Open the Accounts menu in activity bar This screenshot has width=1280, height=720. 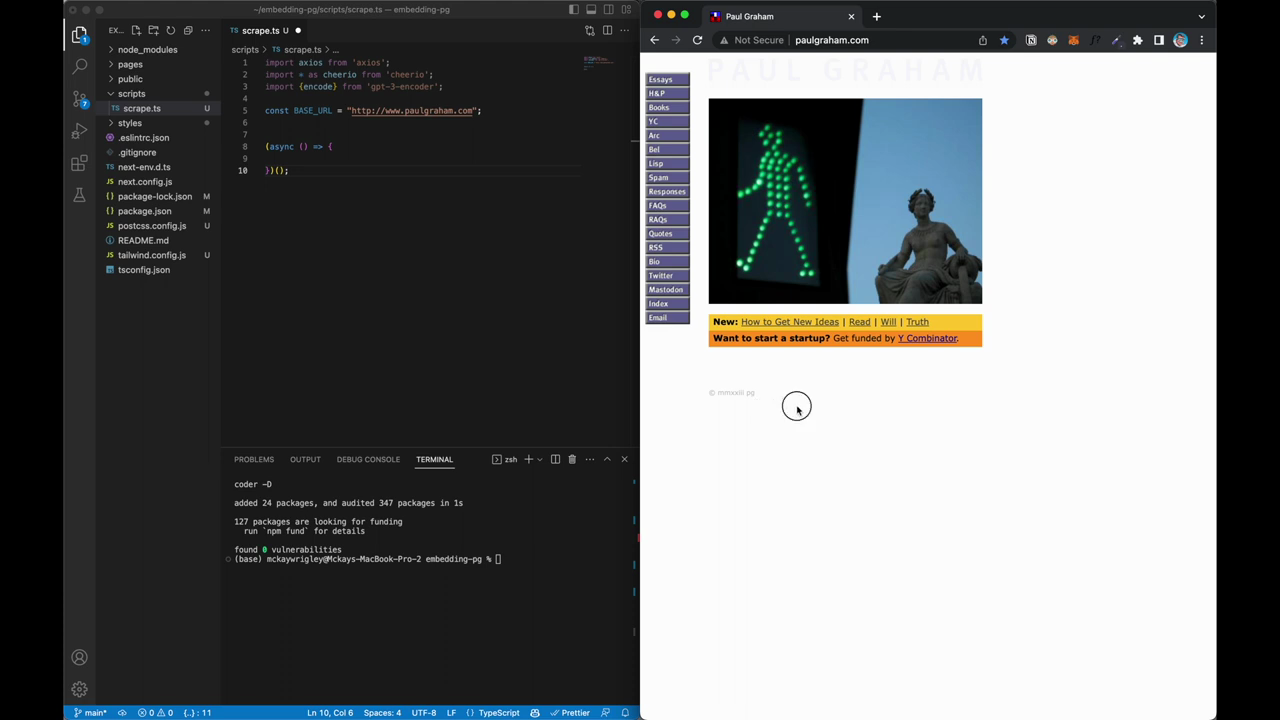79,657
